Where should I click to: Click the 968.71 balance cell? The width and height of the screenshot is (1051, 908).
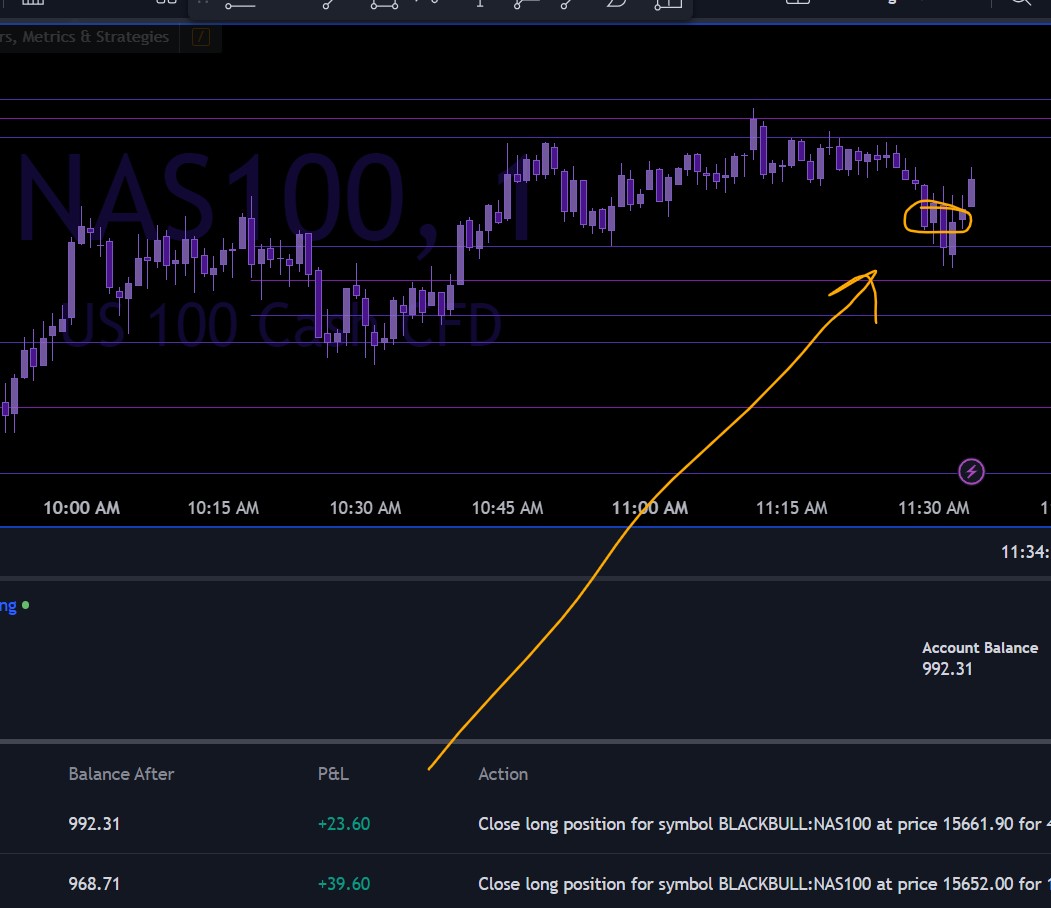point(94,884)
